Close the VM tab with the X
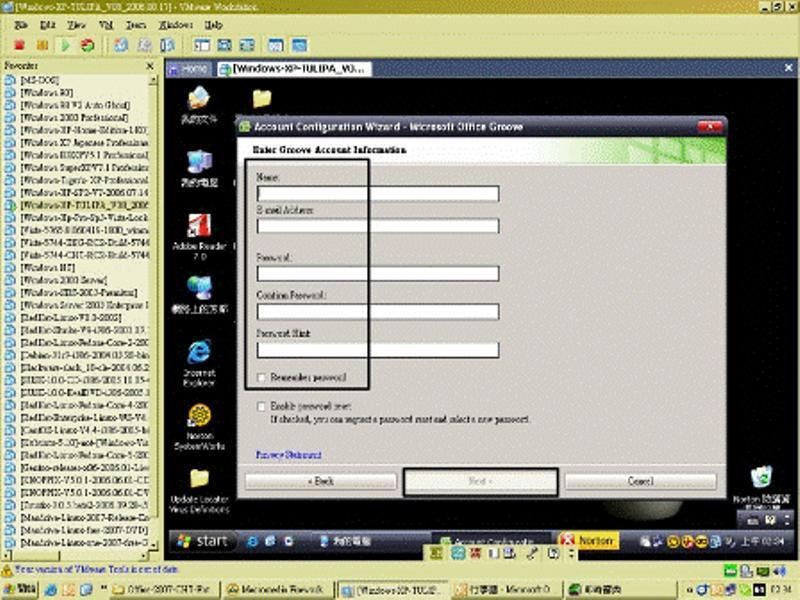This screenshot has height=600, width=800. coord(788,67)
